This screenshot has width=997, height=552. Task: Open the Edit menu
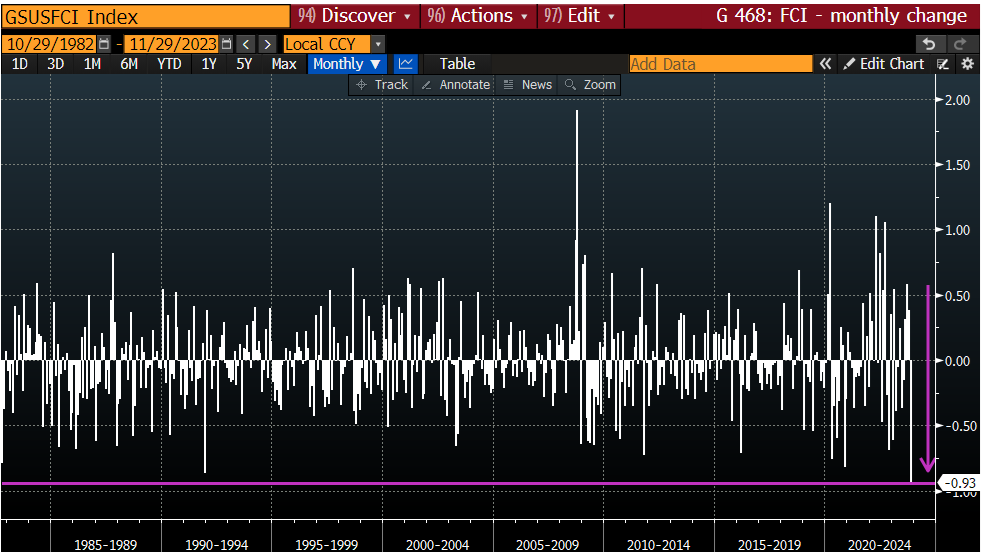pyautogui.click(x=581, y=16)
